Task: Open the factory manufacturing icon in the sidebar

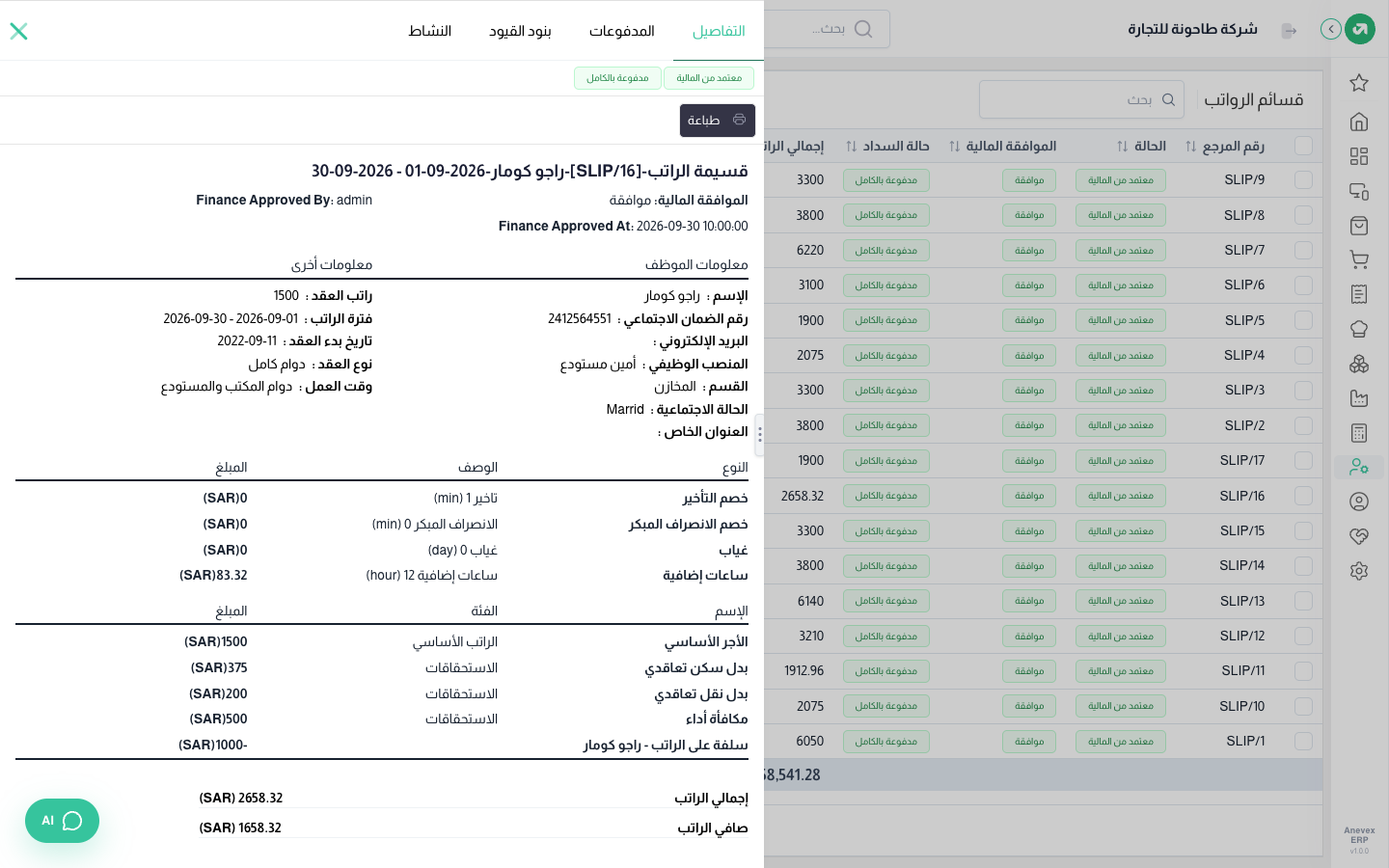Action: point(1359,398)
